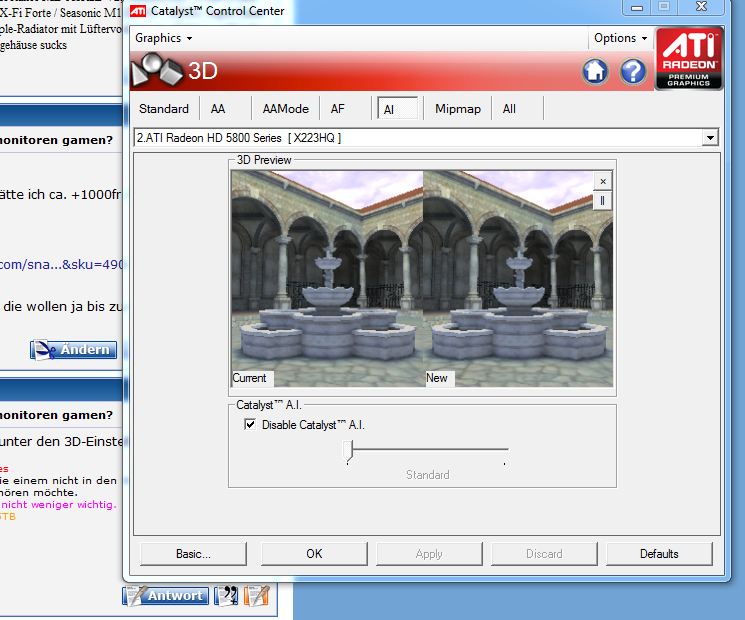
Task: Click the New preview image
Action: (518, 278)
